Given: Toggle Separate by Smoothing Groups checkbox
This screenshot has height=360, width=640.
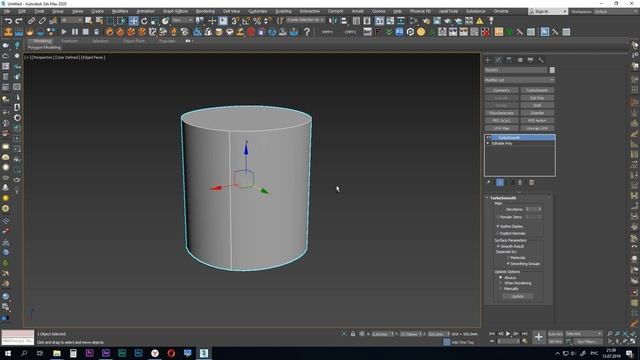Looking at the screenshot, I should pyautogui.click(x=508, y=264).
